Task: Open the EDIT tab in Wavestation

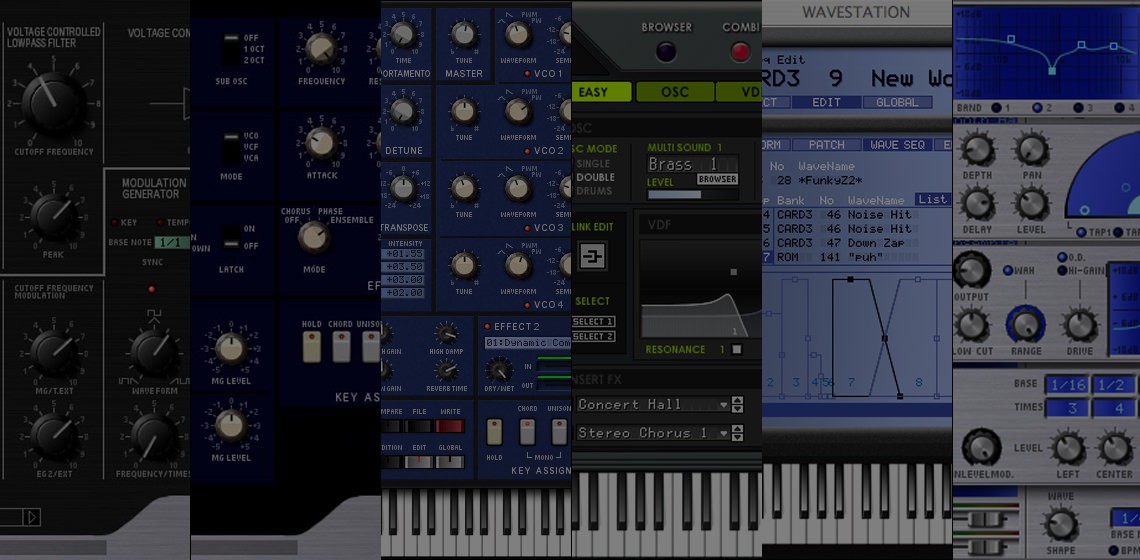Action: click(x=826, y=103)
